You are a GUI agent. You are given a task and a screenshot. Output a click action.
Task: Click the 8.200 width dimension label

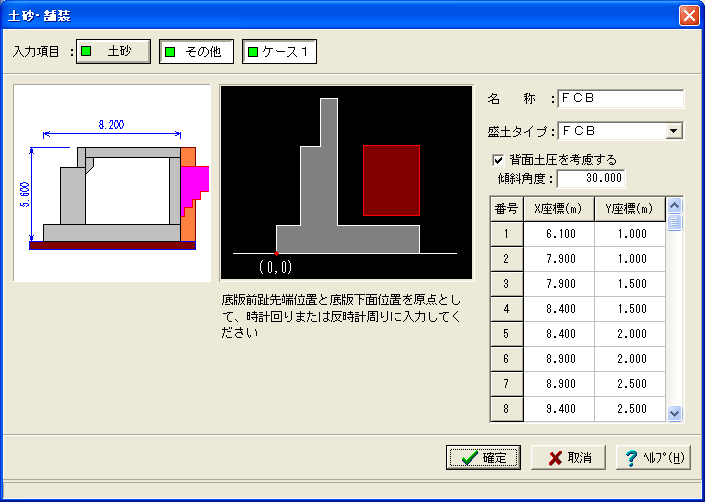coord(112,124)
